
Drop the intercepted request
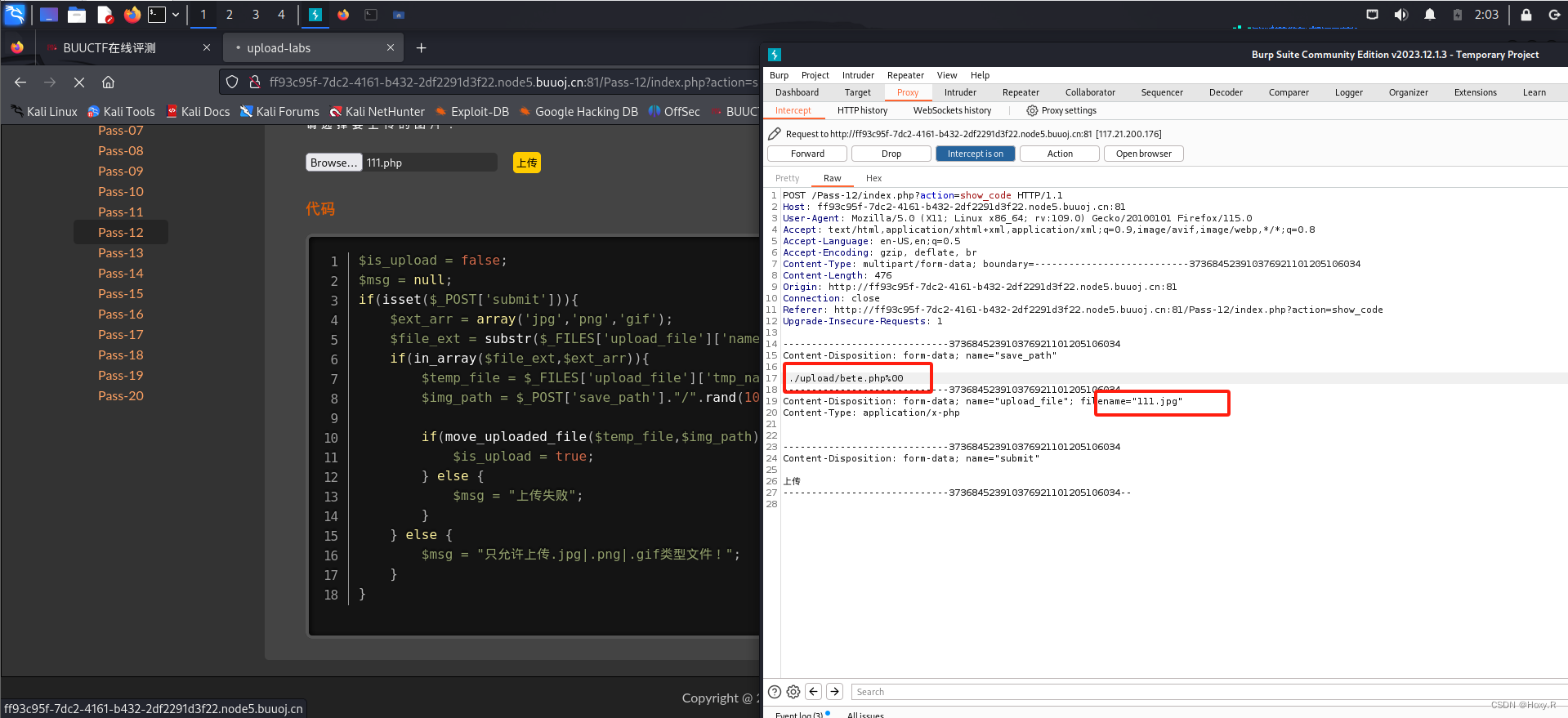pyautogui.click(x=891, y=154)
